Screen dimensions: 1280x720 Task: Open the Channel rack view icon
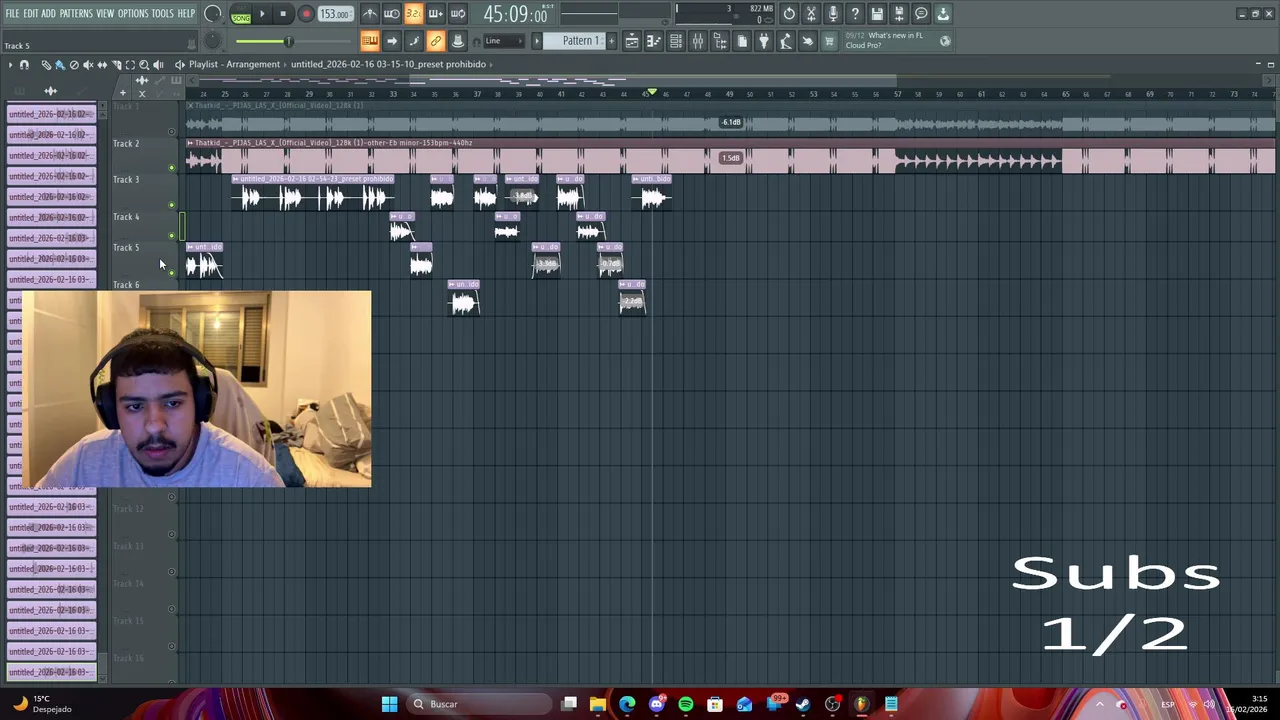click(676, 41)
